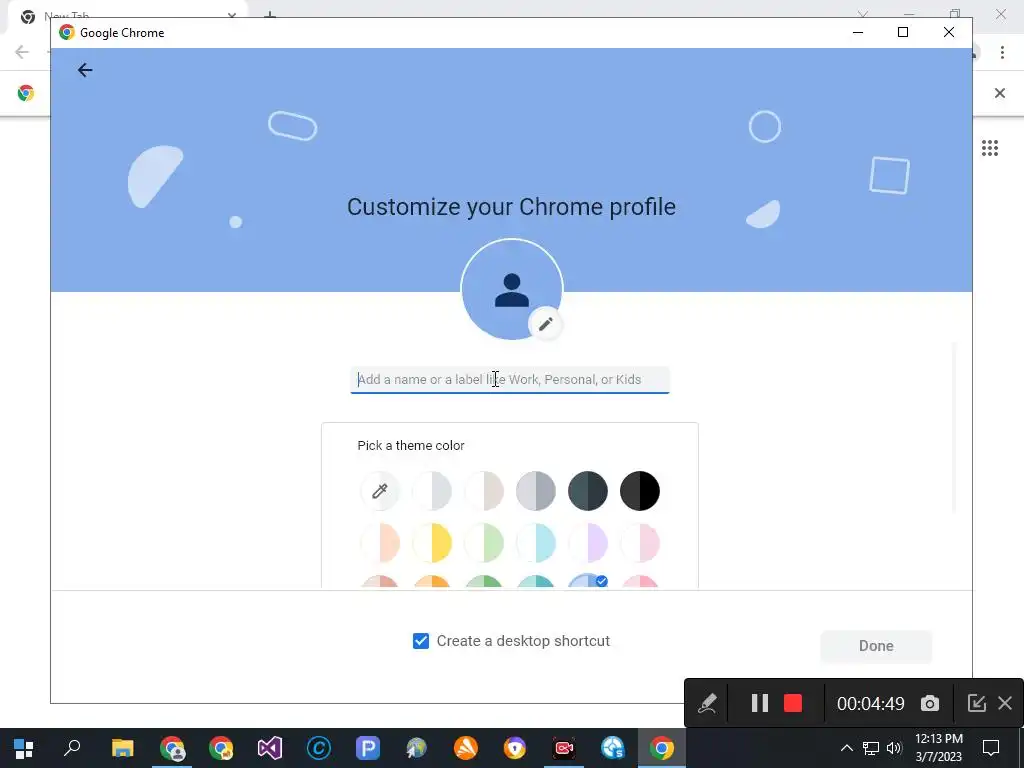
Task: Maximize the Google Chrome profile dialog
Action: pos(903,32)
